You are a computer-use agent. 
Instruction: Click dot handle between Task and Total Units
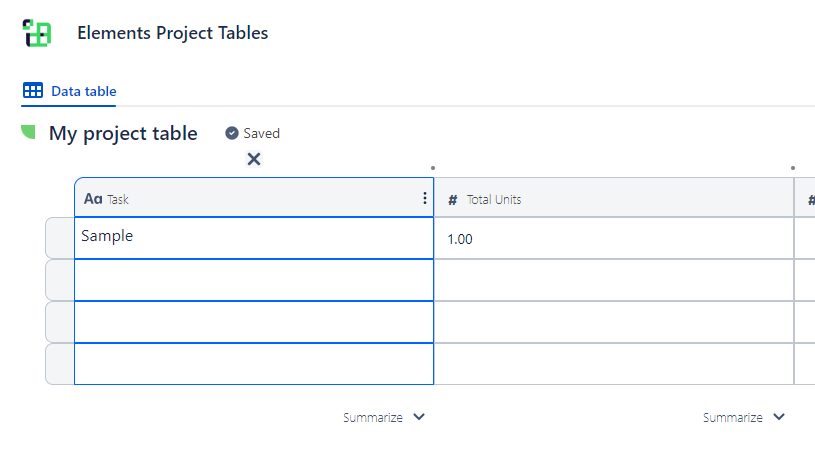pos(433,168)
